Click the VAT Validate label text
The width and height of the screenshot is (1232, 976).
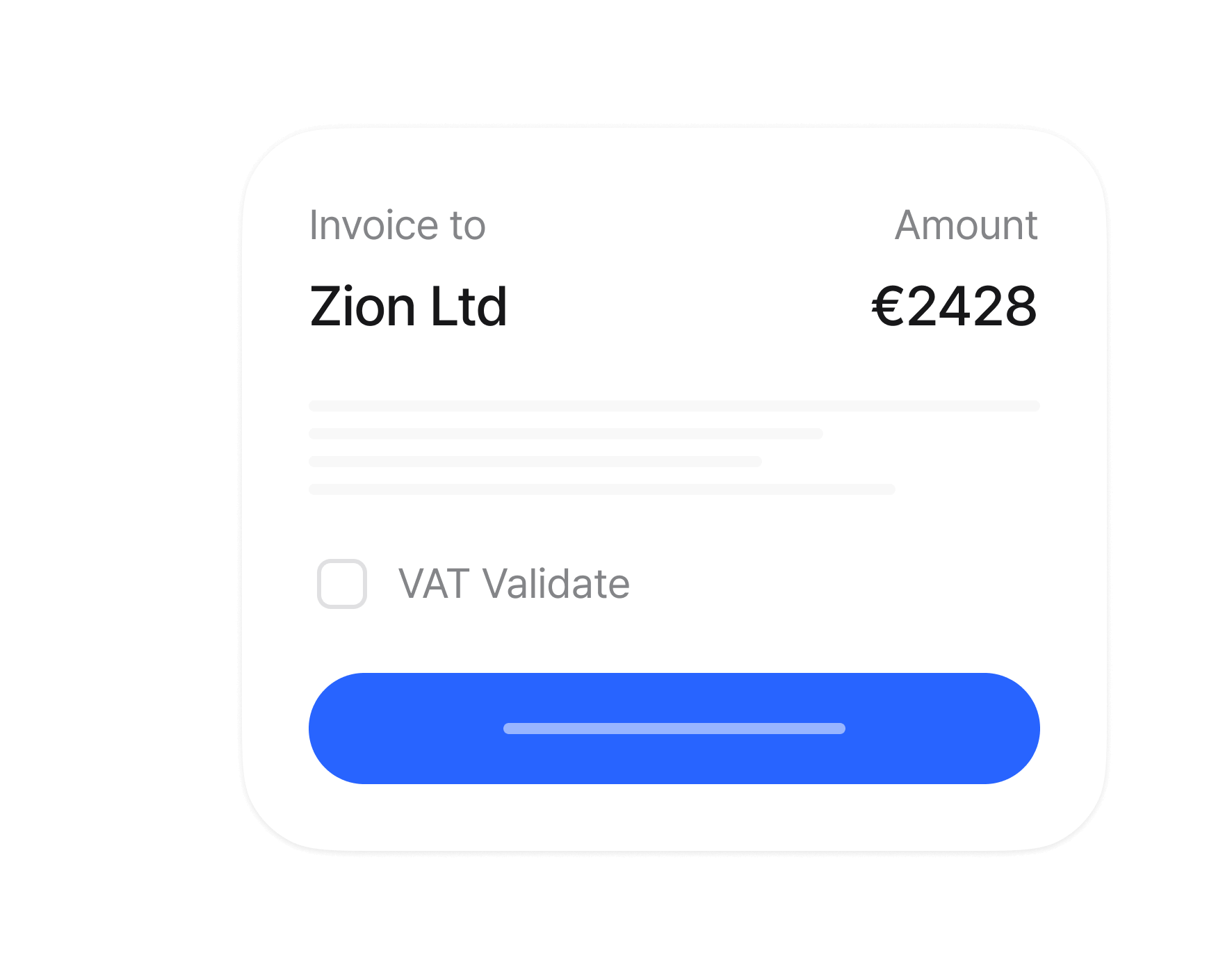514,583
